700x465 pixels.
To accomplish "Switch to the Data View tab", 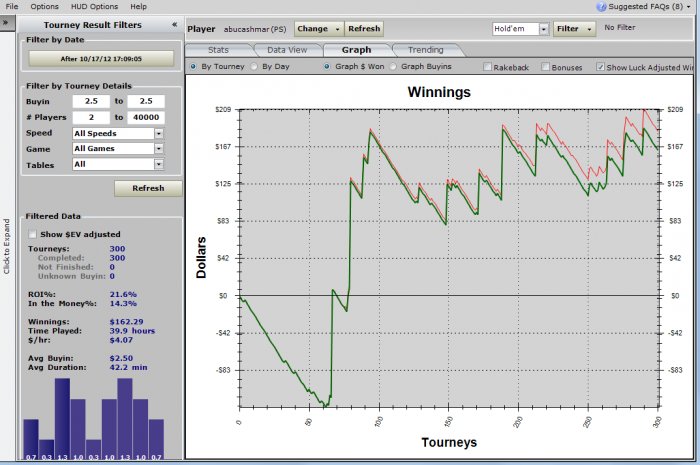I will click(x=287, y=50).
